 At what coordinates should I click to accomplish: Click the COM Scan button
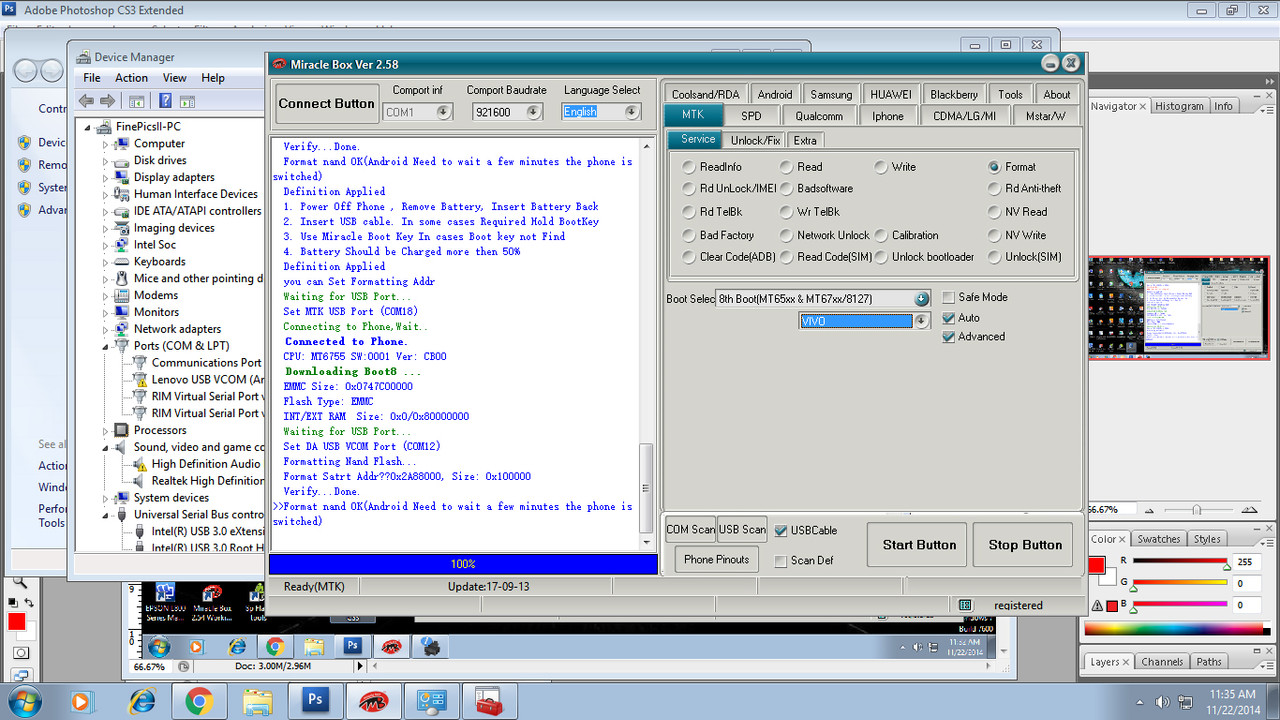pos(691,530)
